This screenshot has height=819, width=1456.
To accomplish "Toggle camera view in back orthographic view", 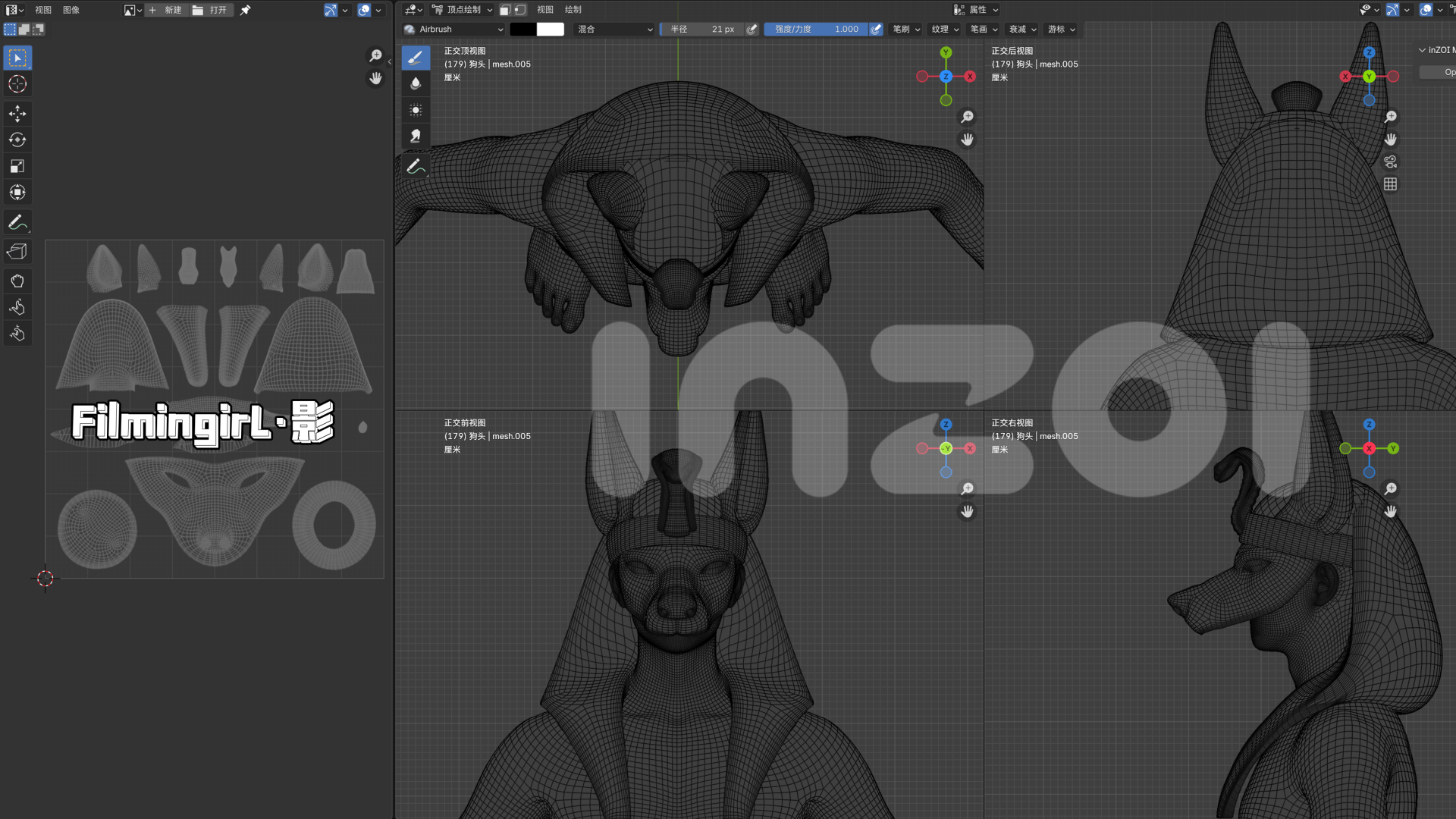I will click(x=1390, y=162).
